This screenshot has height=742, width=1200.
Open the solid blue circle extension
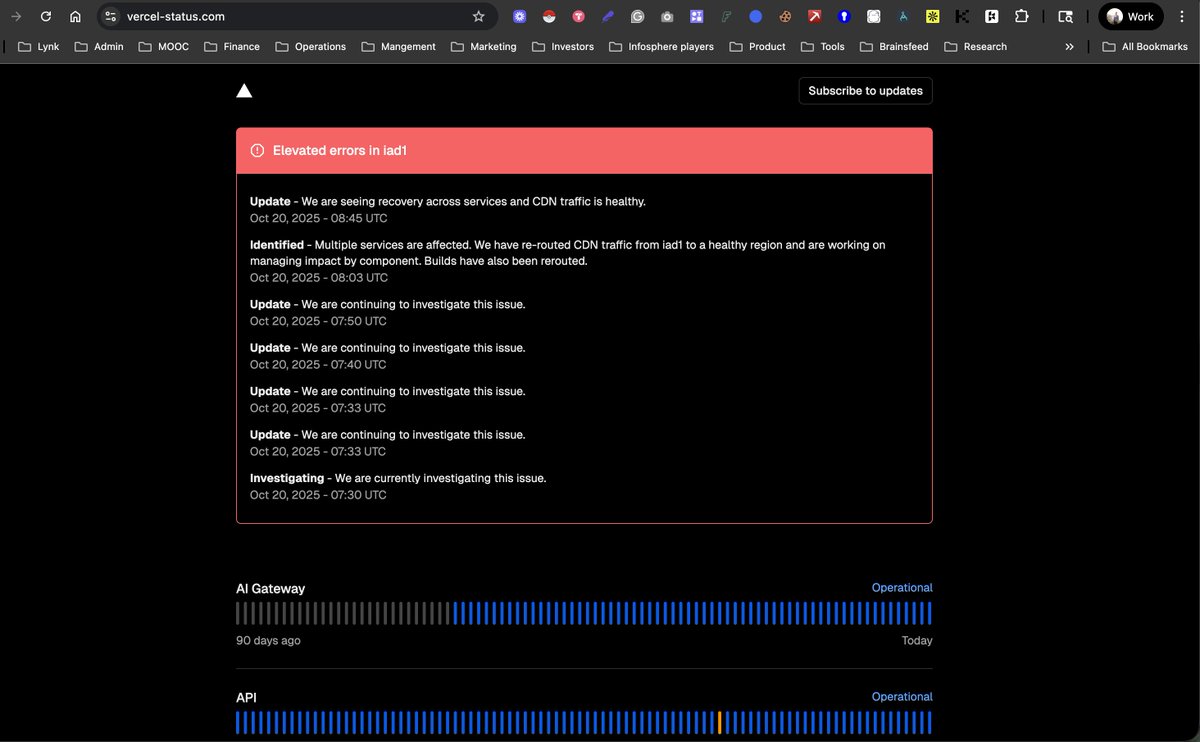(756, 17)
